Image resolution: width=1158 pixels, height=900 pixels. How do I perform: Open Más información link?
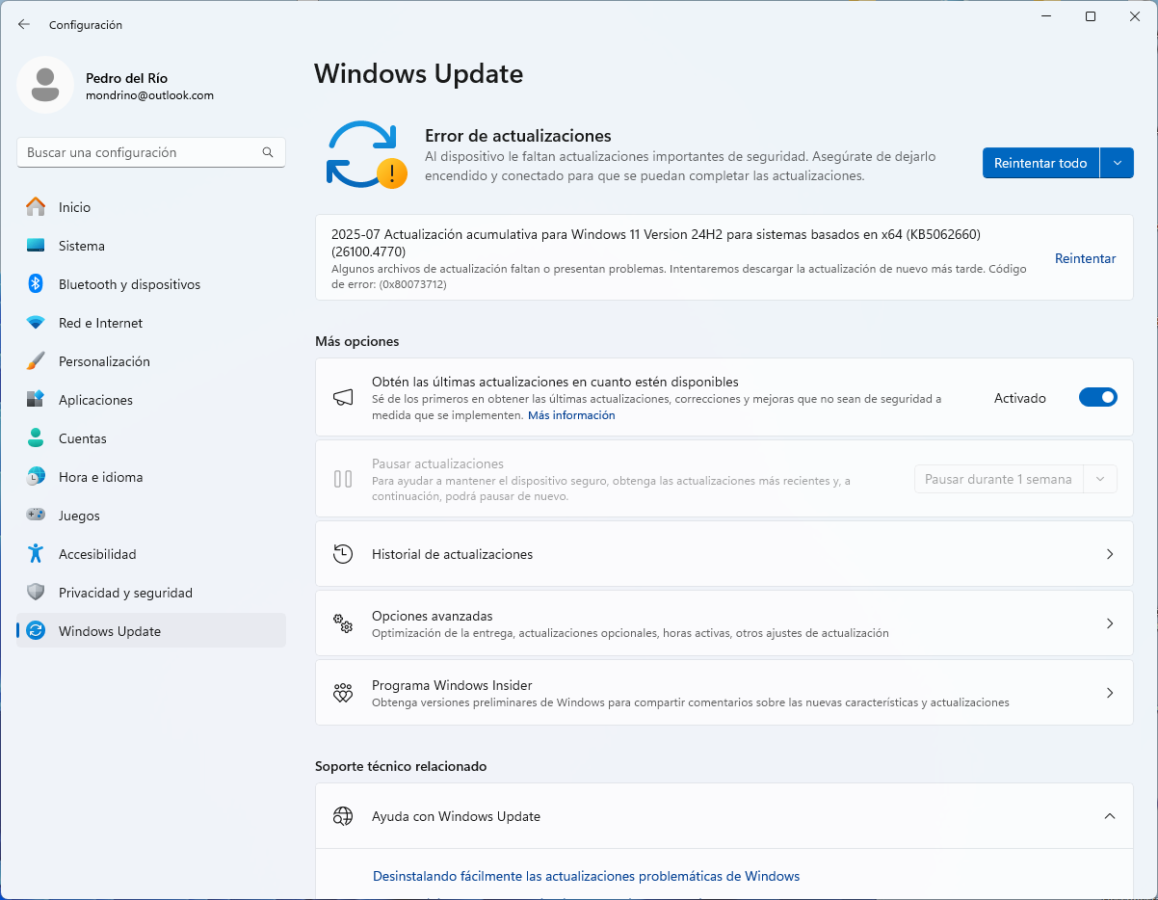[571, 415]
